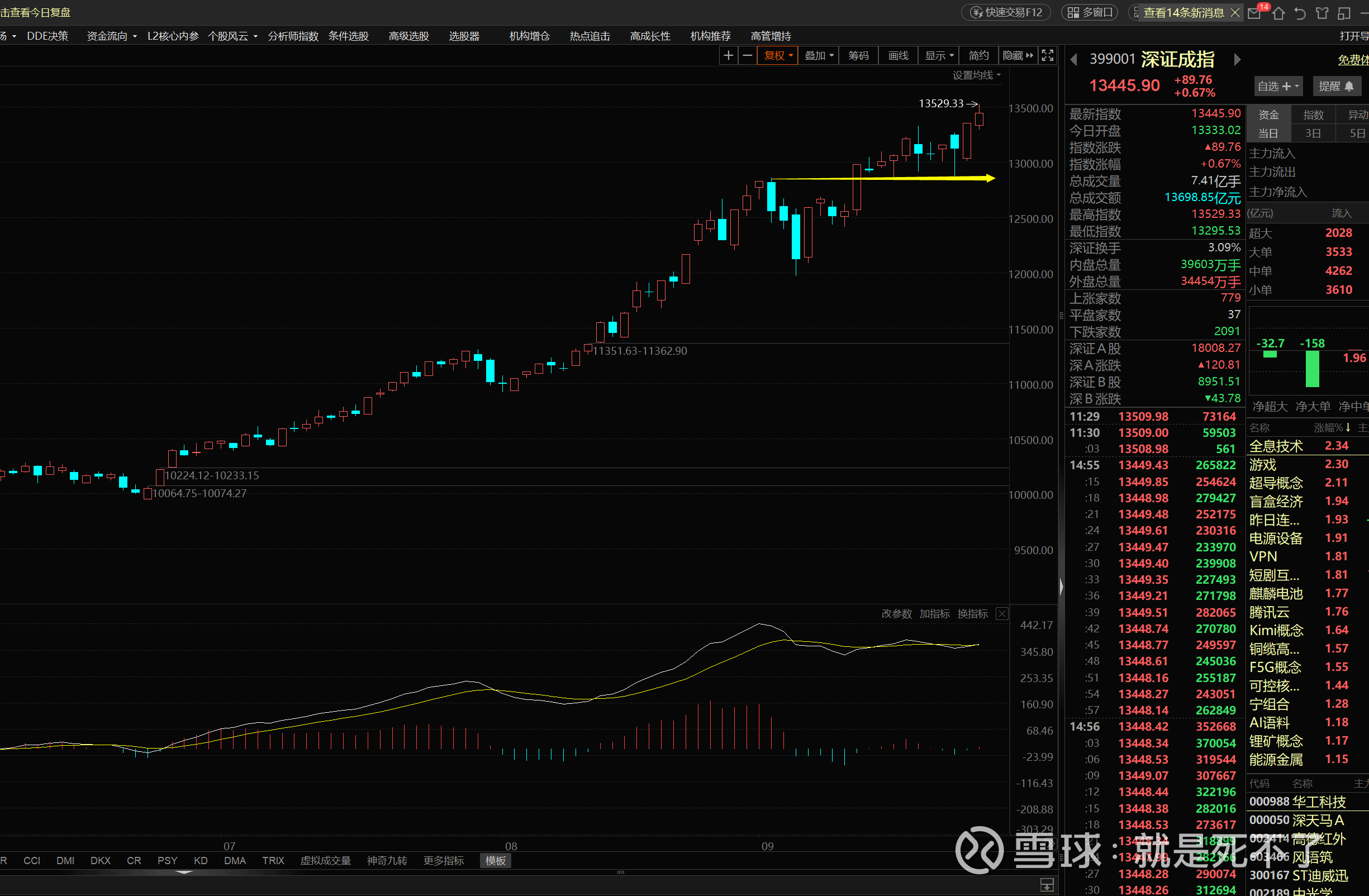
Task: Click the undo back arrow icon
Action: tap(1300, 13)
